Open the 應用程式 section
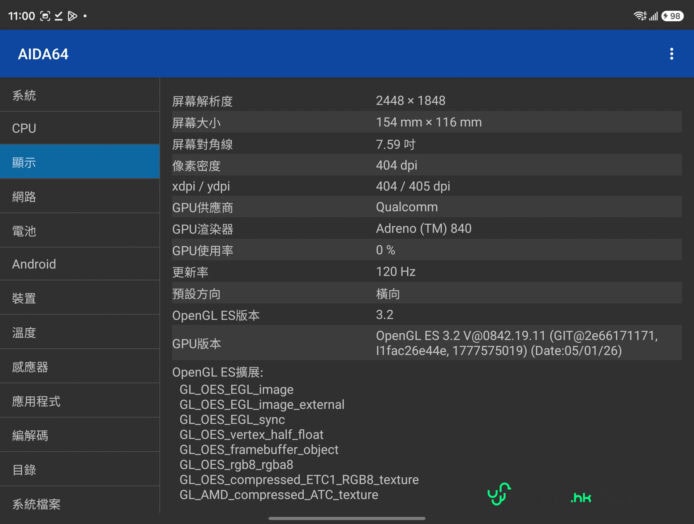This screenshot has width=694, height=524. pos(80,401)
